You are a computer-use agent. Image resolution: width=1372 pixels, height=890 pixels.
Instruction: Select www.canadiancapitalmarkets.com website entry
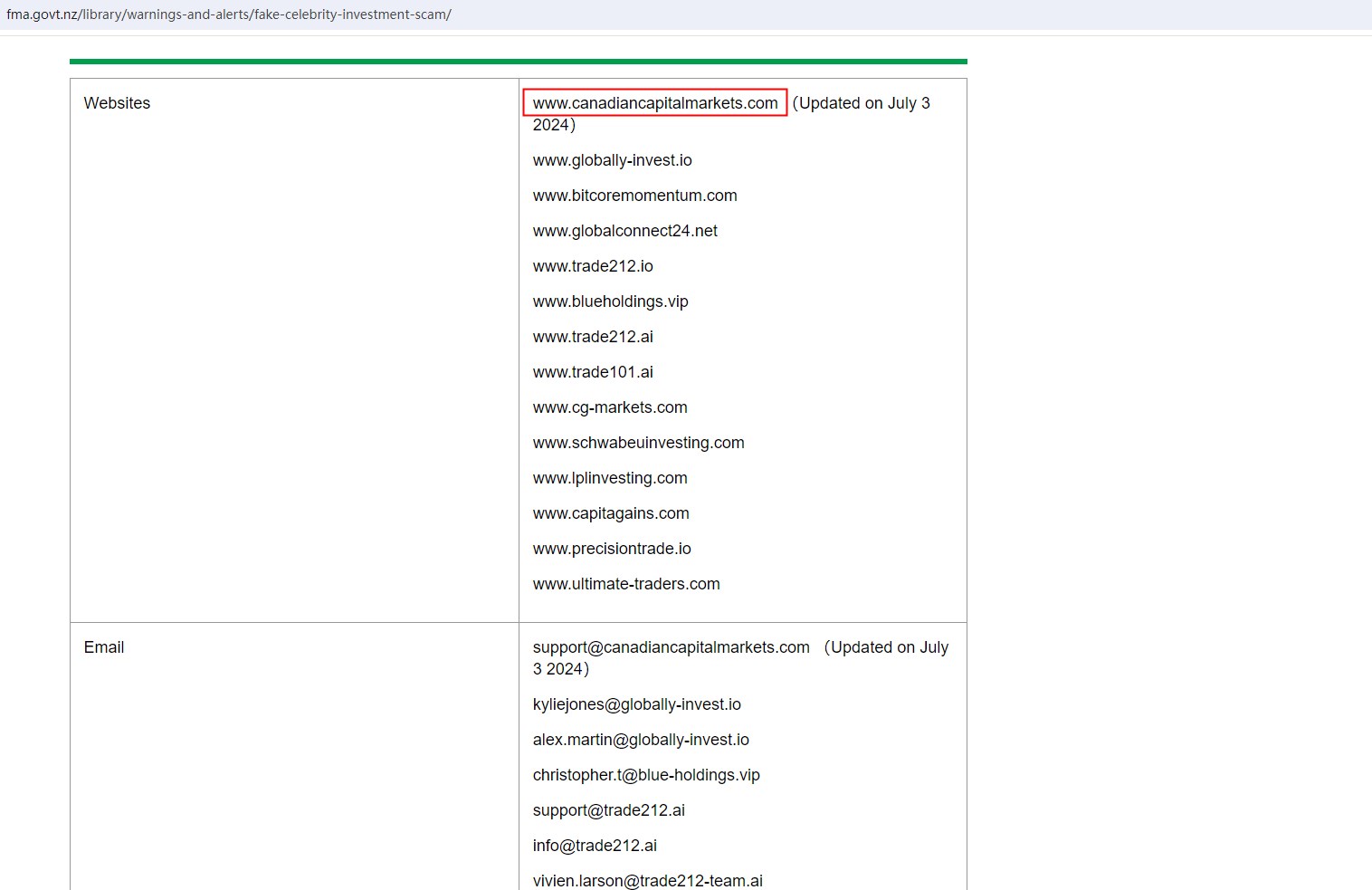click(655, 103)
